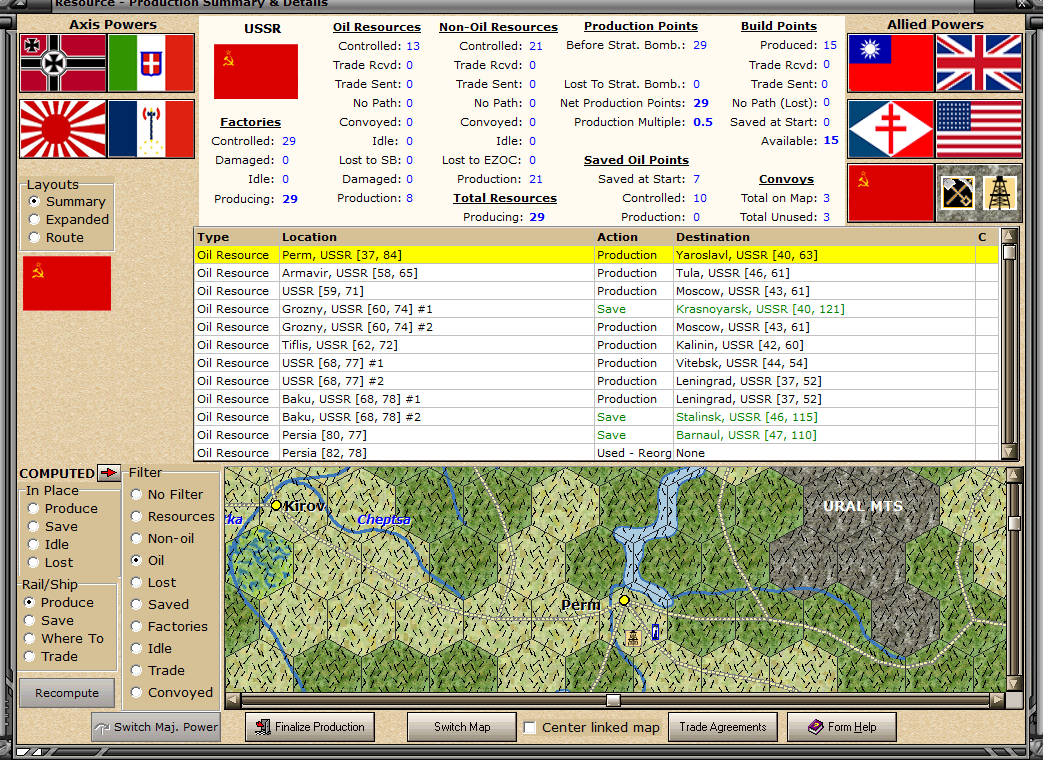Set filter to No Filter

(167, 494)
